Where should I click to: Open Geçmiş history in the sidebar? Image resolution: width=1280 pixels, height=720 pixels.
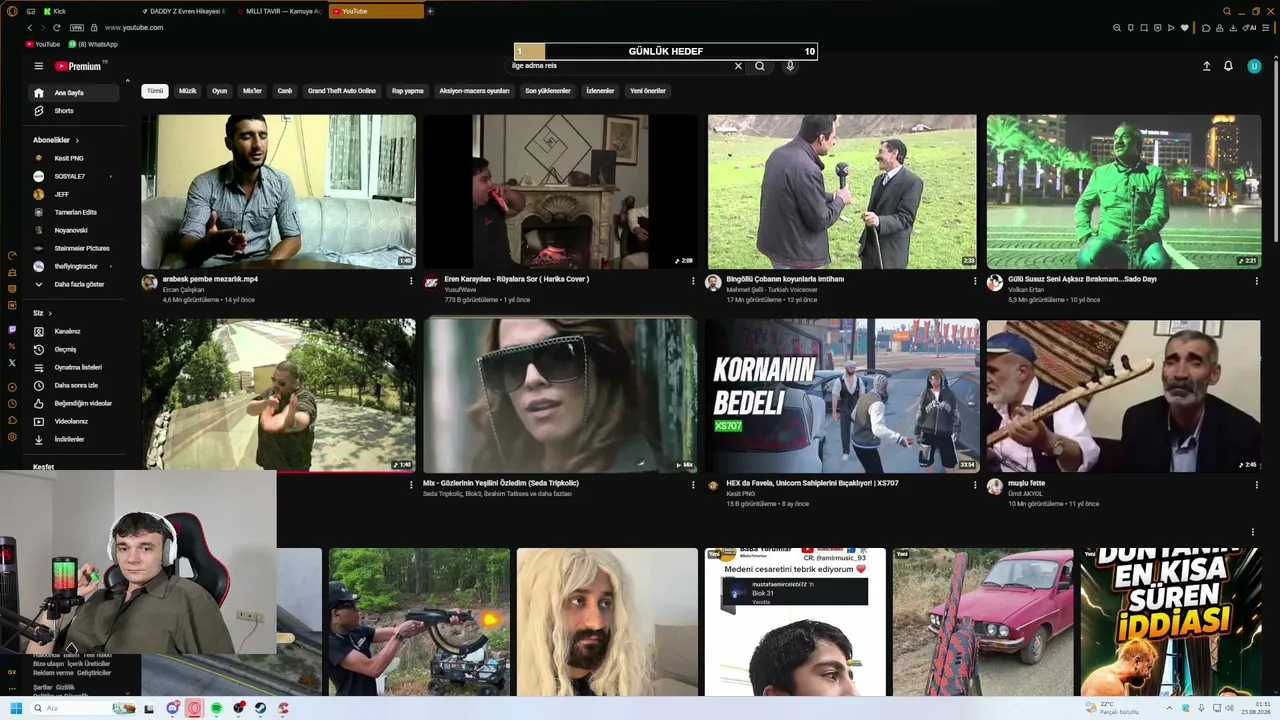point(75,350)
